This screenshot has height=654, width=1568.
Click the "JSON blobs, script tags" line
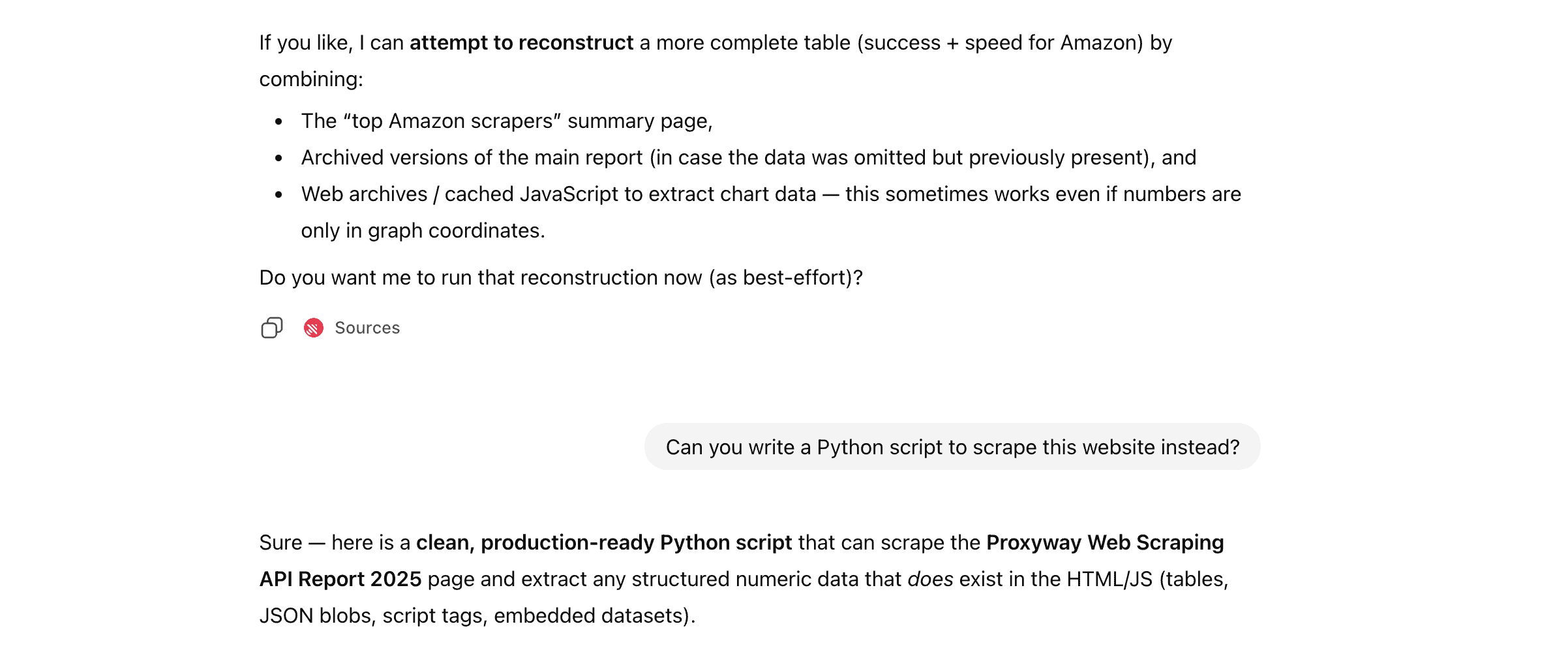[x=477, y=616]
